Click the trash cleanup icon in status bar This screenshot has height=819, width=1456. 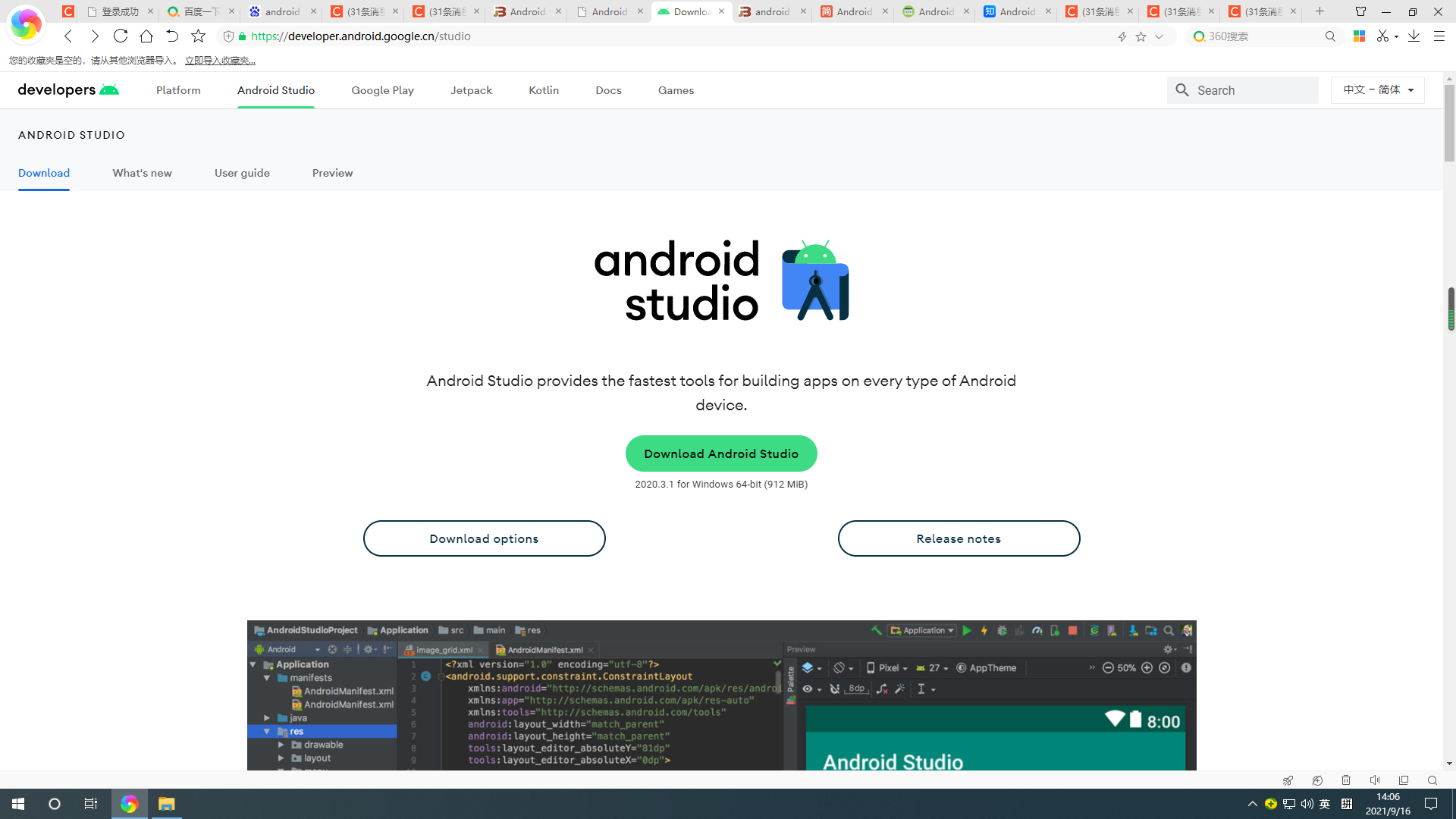[x=1346, y=780]
